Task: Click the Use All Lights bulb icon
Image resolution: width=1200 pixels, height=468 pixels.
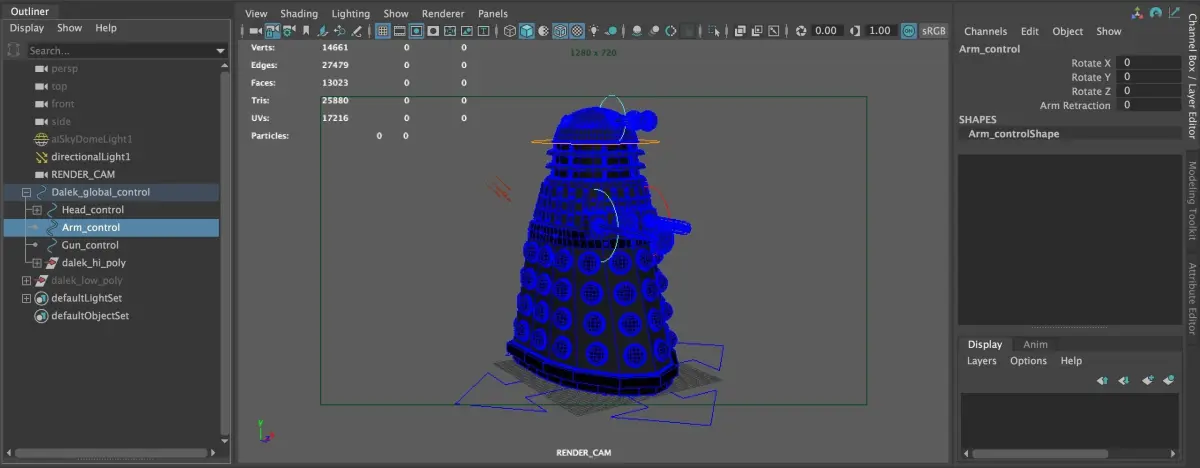Action: pos(594,31)
